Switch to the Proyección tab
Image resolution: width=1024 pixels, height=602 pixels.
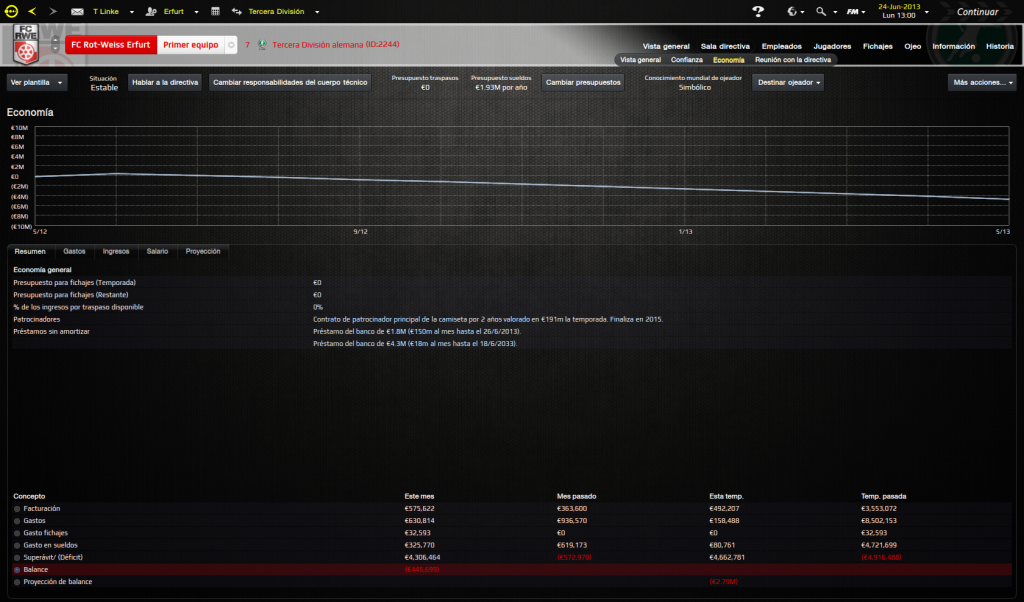click(203, 251)
